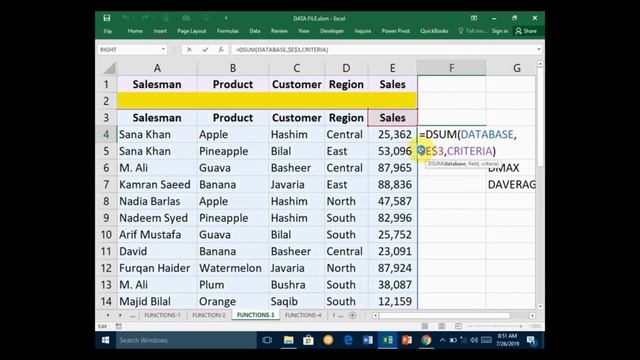Viewport: 640px width, 360px height.
Task: Select cell with Nadeem Syed
Action: pyautogui.click(x=157, y=218)
